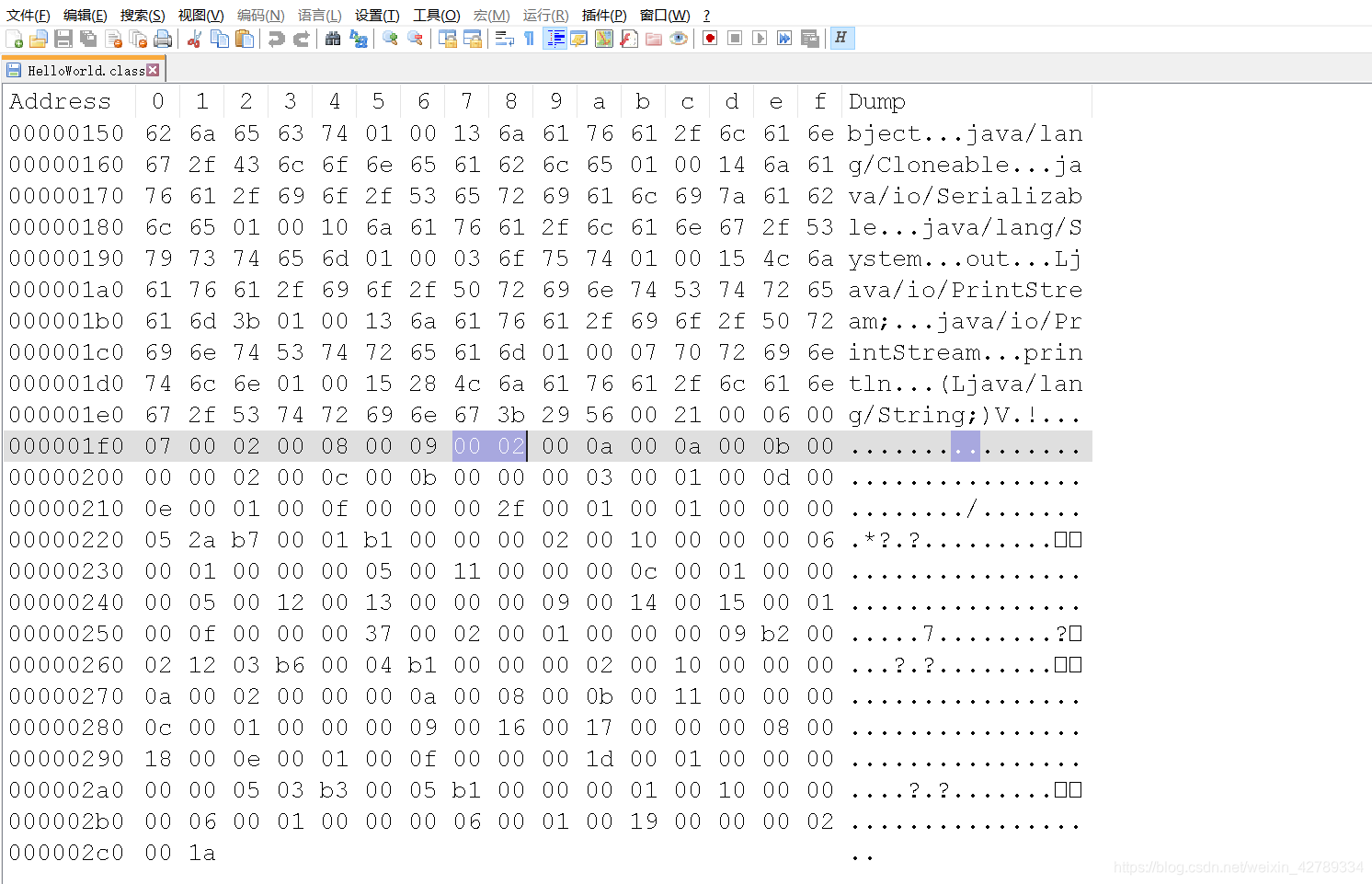1372x884 pixels.
Task: Open the Replace dialog icon
Action: (x=359, y=39)
